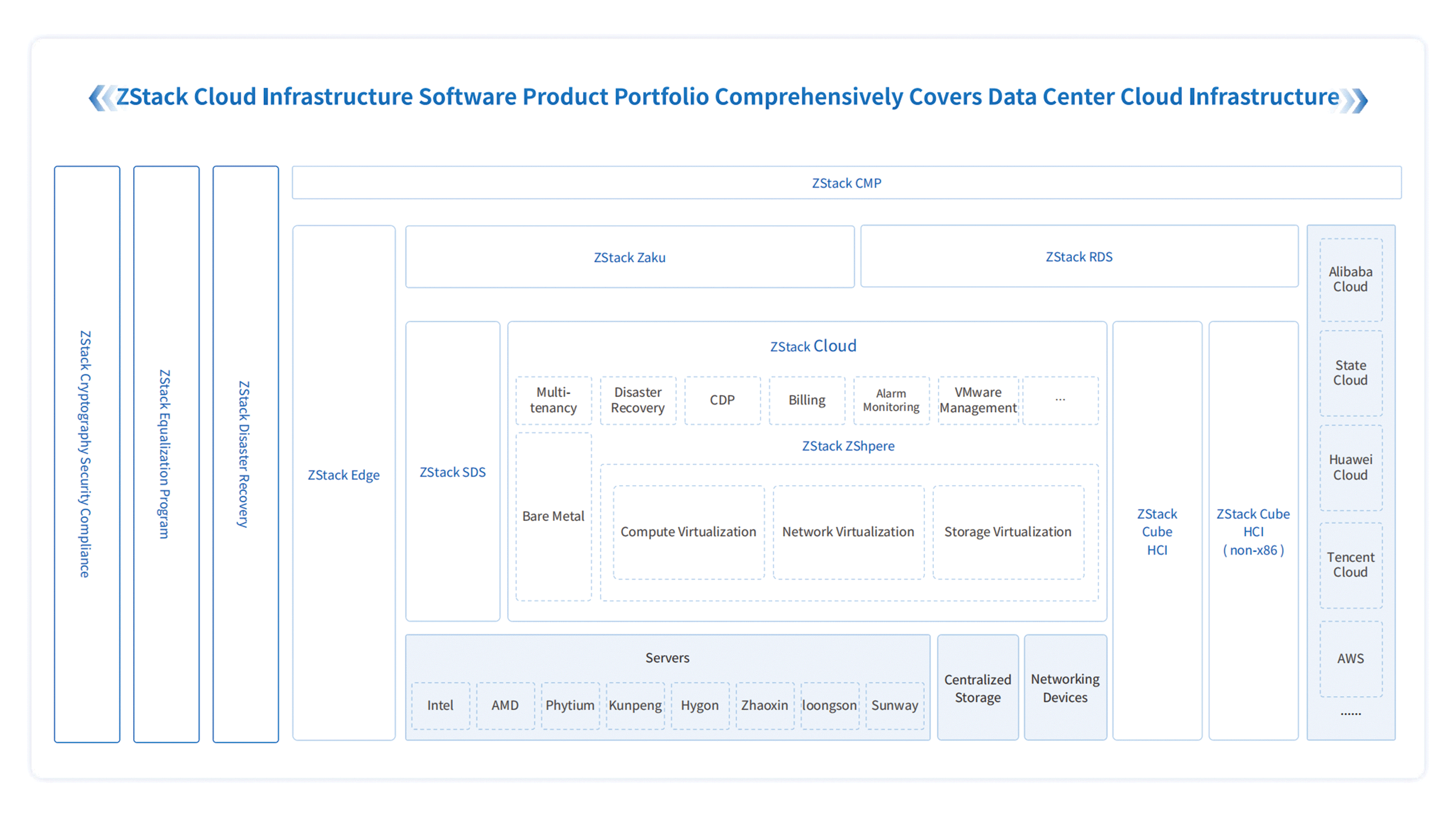
Task: Click ZStack Cryptography Security Compliance column
Action: [87, 454]
